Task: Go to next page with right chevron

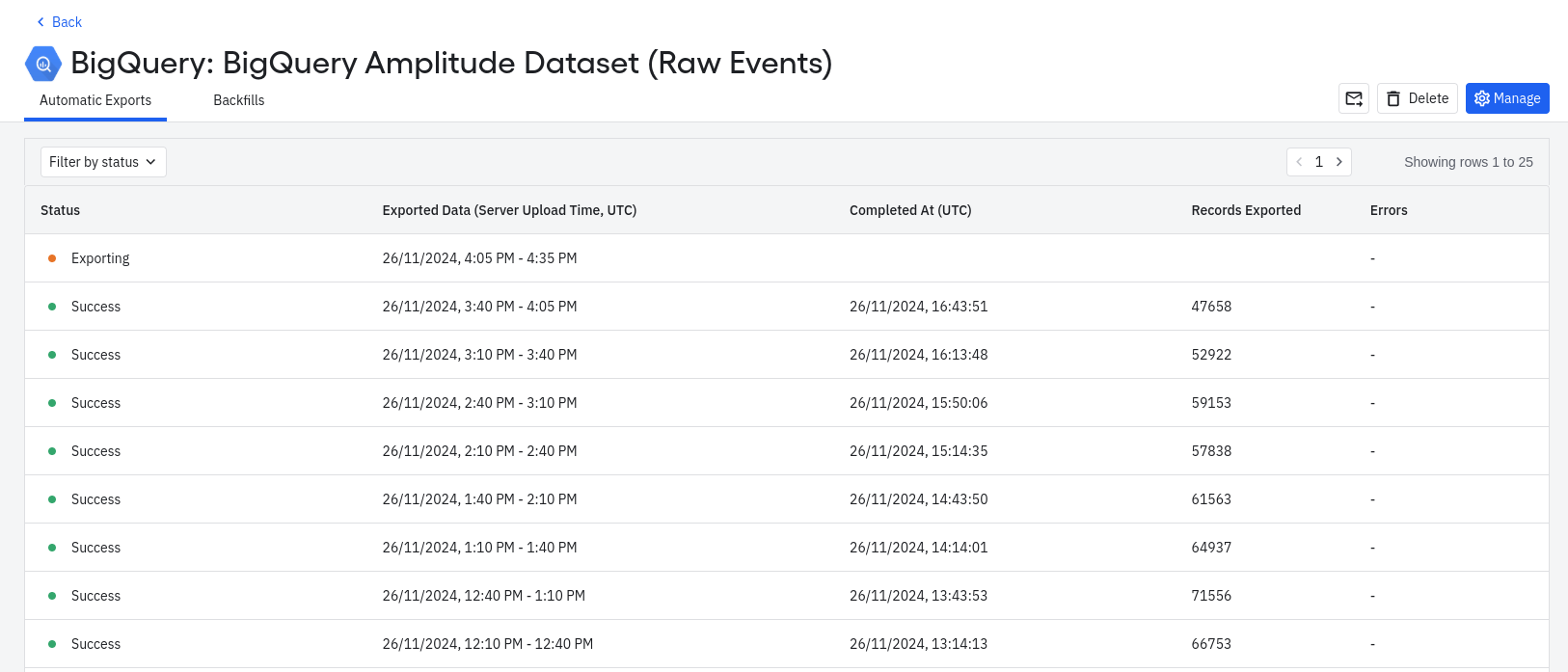Action: (1339, 162)
